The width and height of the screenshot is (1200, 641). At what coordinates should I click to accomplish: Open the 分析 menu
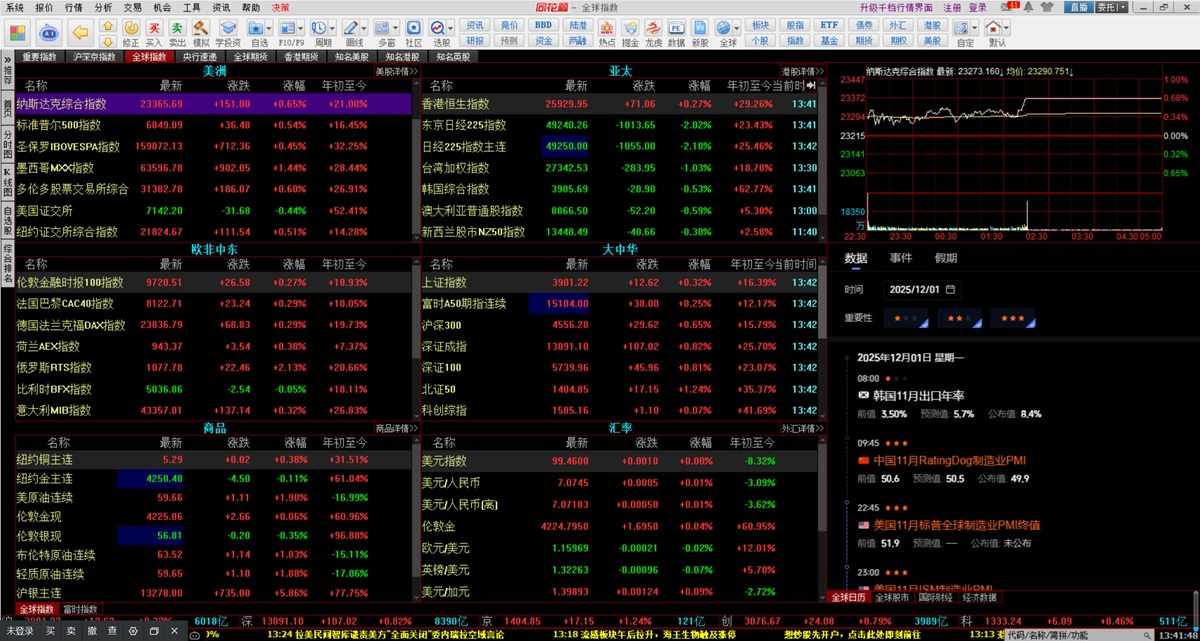pyautogui.click(x=104, y=7)
